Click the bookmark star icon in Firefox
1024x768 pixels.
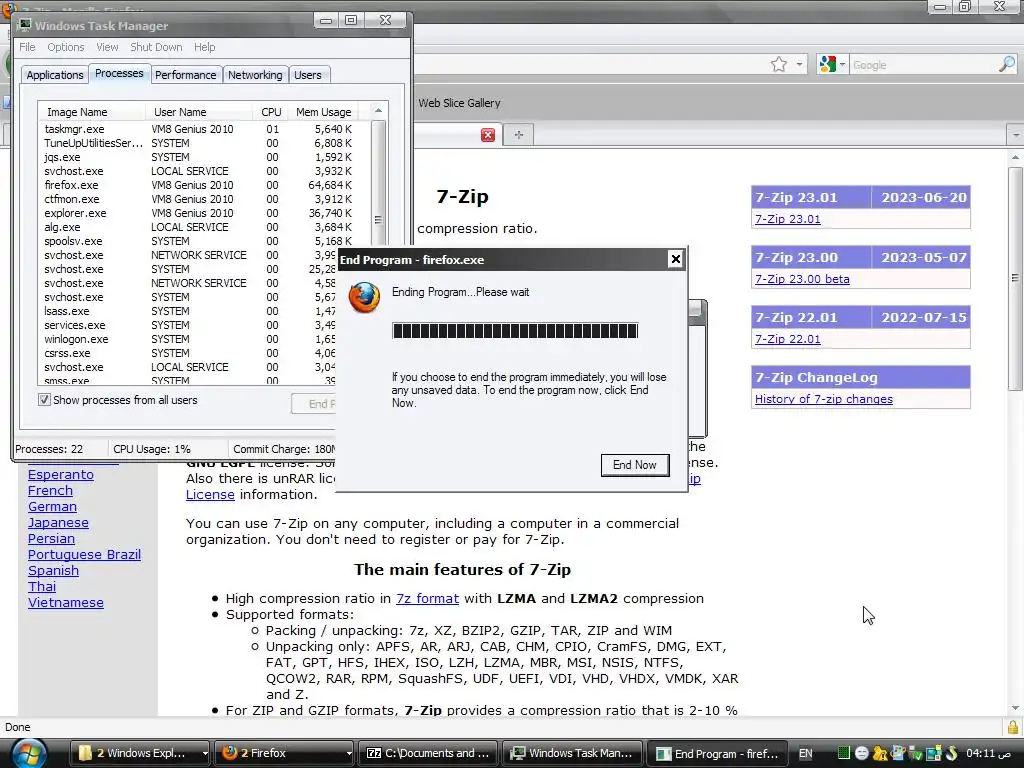click(x=778, y=65)
